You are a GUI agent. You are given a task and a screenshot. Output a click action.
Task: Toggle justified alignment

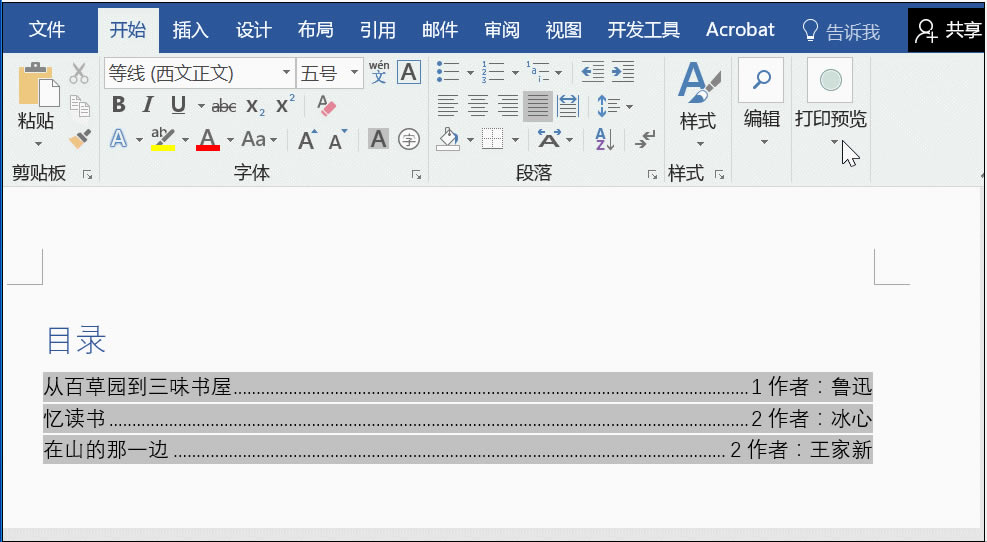pos(538,106)
